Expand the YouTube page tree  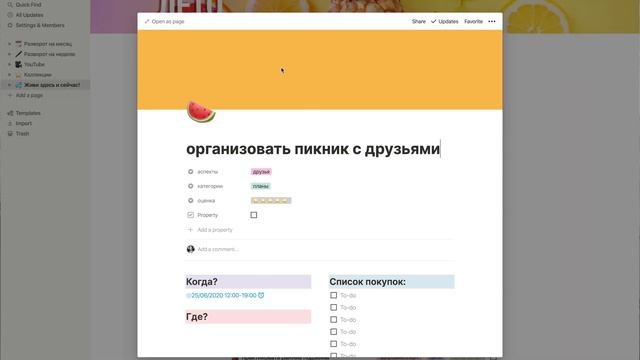coord(9,64)
